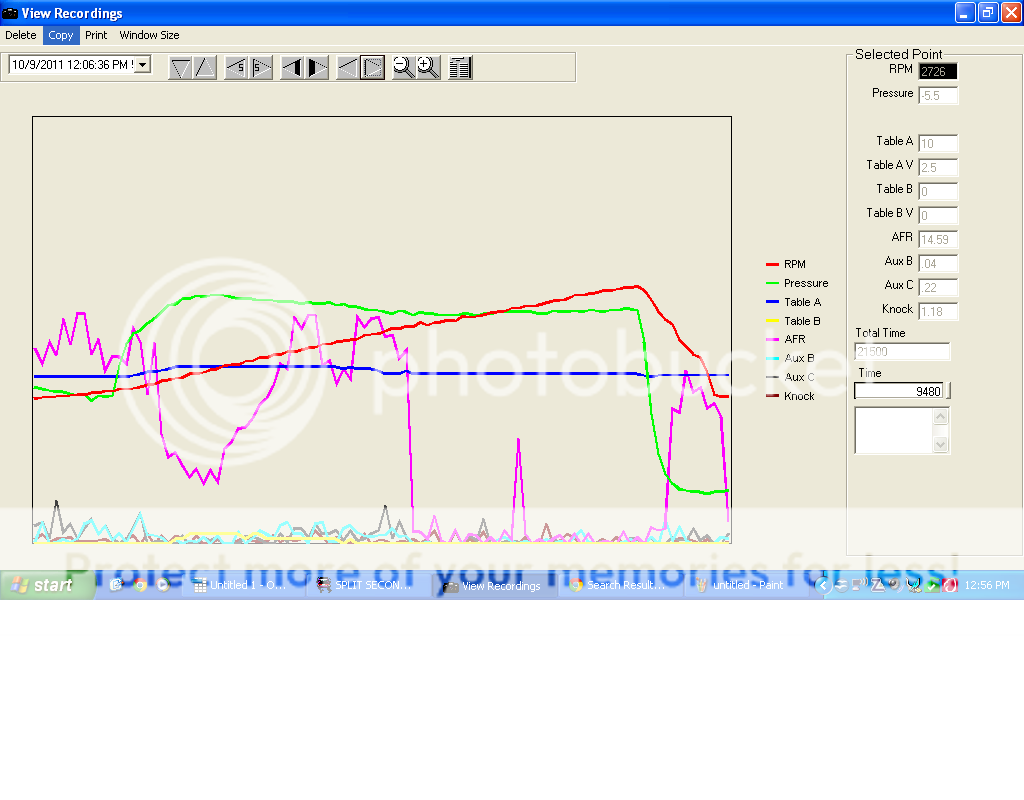
Task: Step back 5 with the left arrow
Action: click(236, 67)
